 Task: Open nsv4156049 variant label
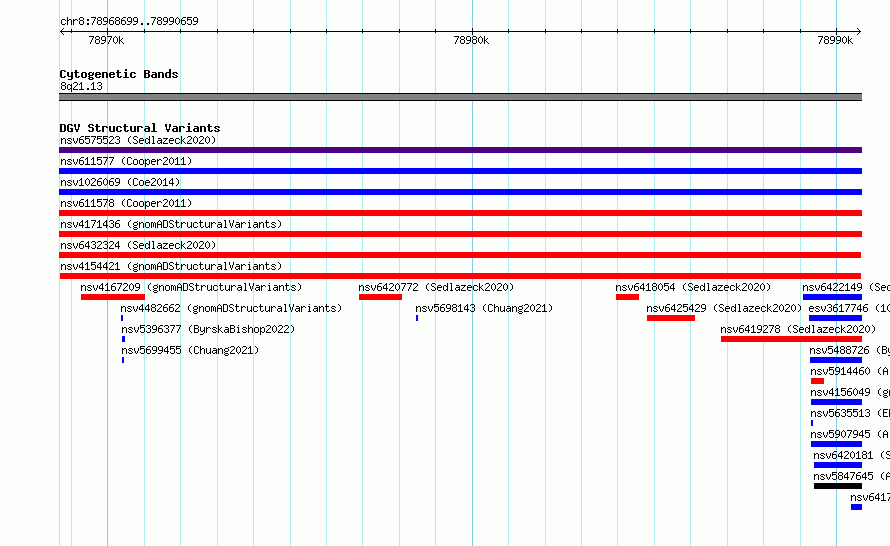pyautogui.click(x=850, y=392)
